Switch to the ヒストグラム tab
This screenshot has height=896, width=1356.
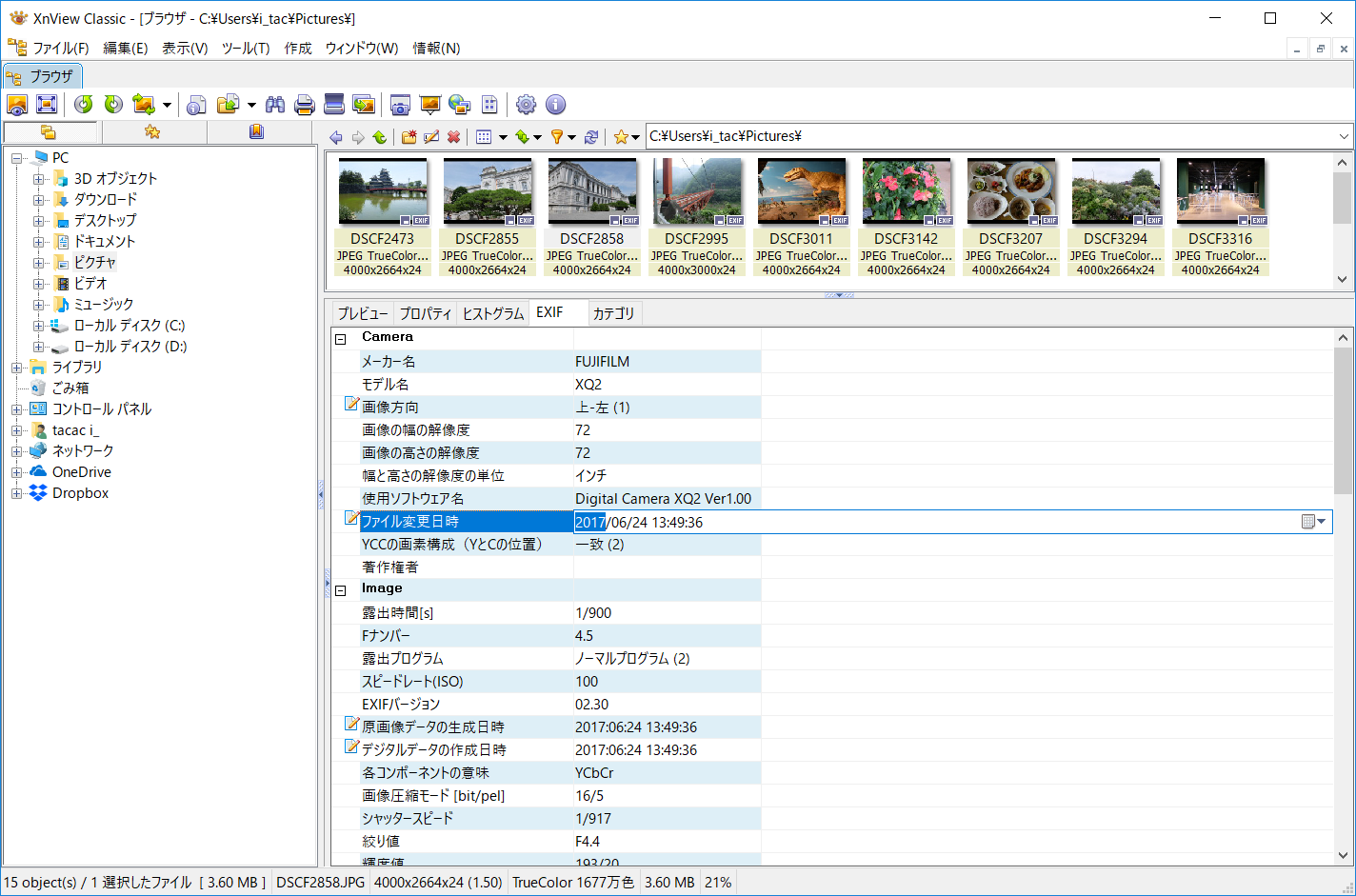(x=492, y=312)
